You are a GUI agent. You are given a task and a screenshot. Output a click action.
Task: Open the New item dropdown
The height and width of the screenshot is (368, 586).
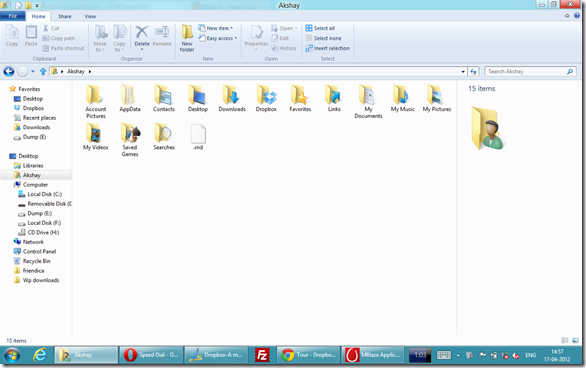pos(216,28)
